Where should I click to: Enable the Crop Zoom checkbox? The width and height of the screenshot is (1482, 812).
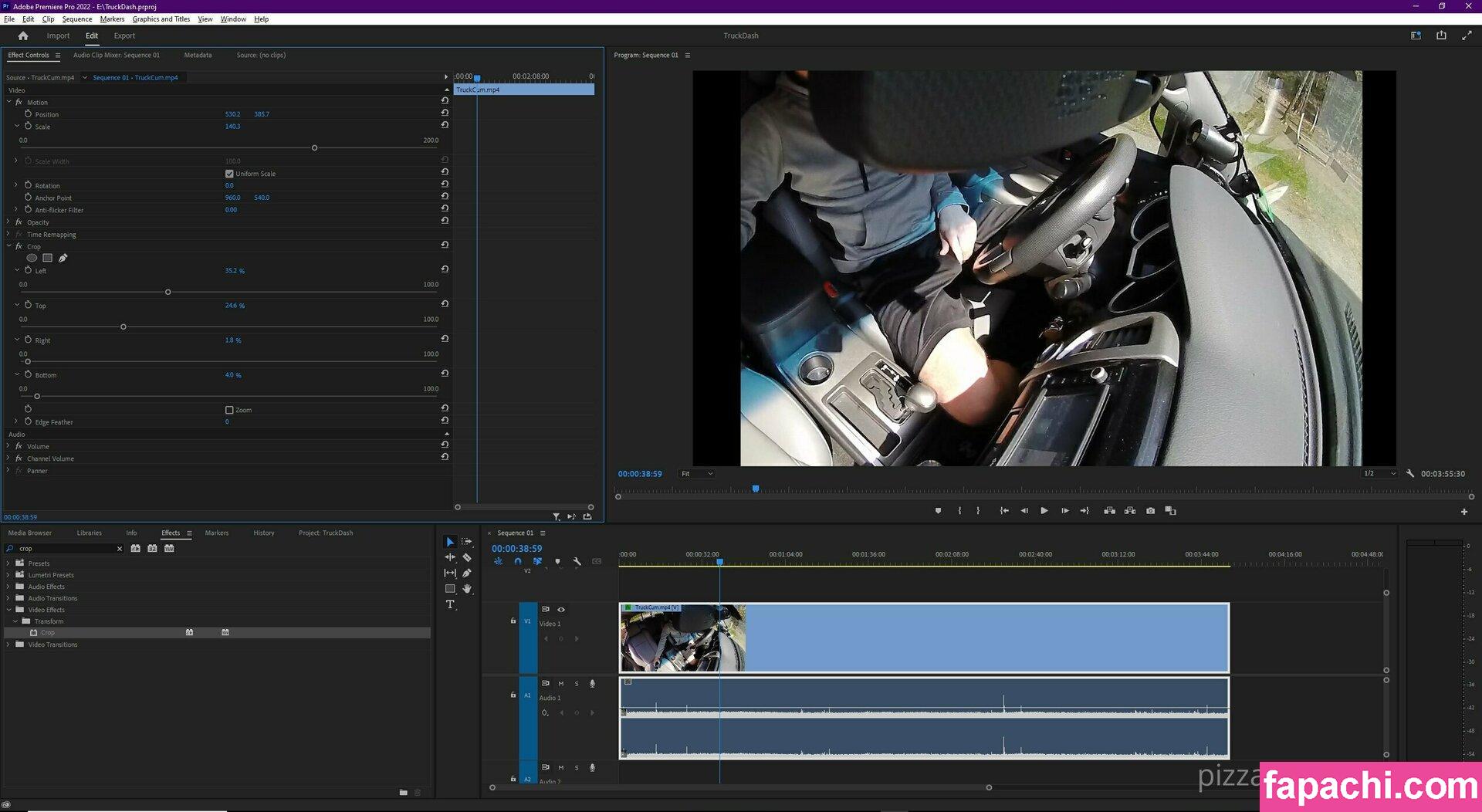[229, 410]
